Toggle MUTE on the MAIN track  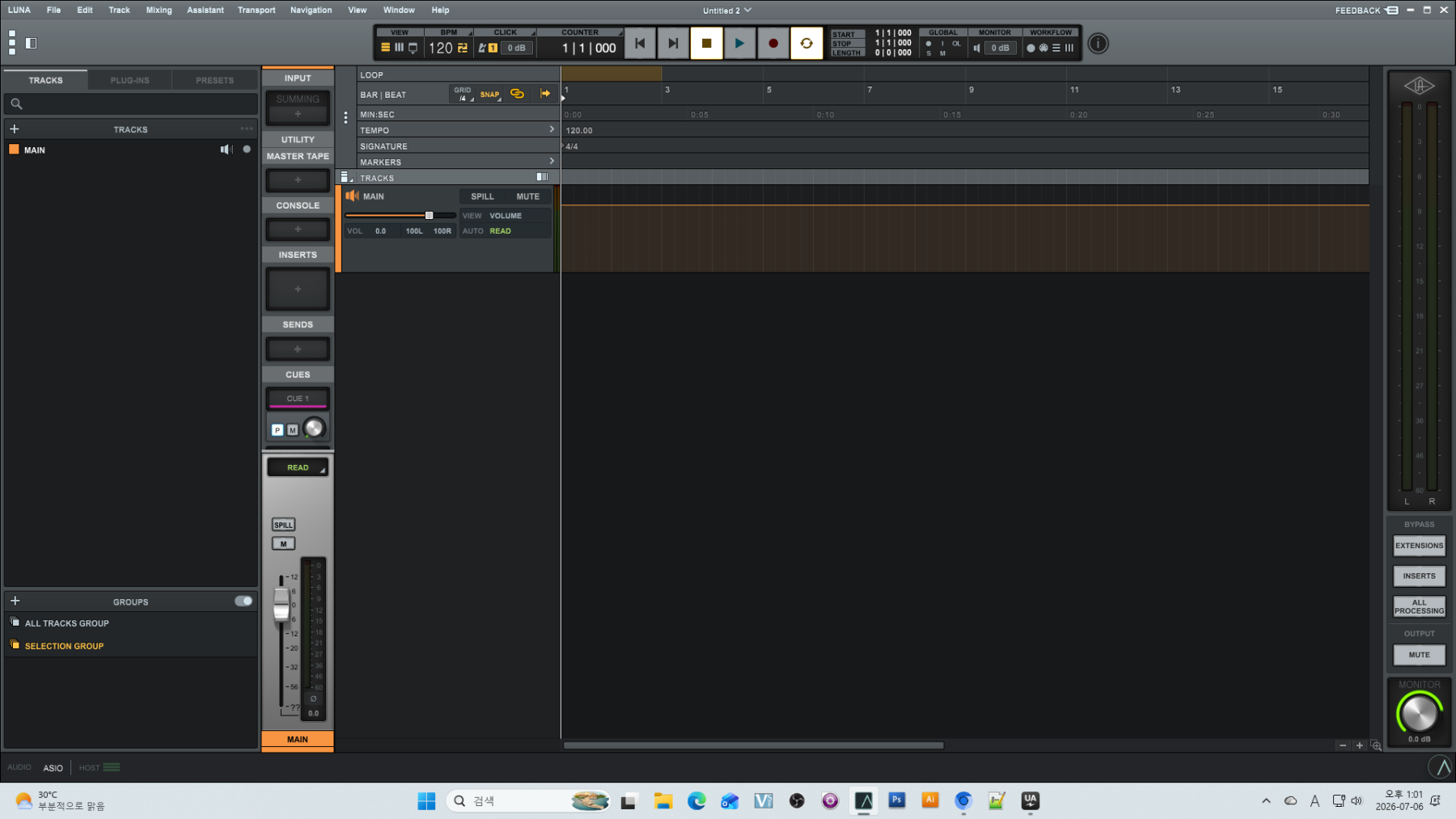(x=528, y=196)
